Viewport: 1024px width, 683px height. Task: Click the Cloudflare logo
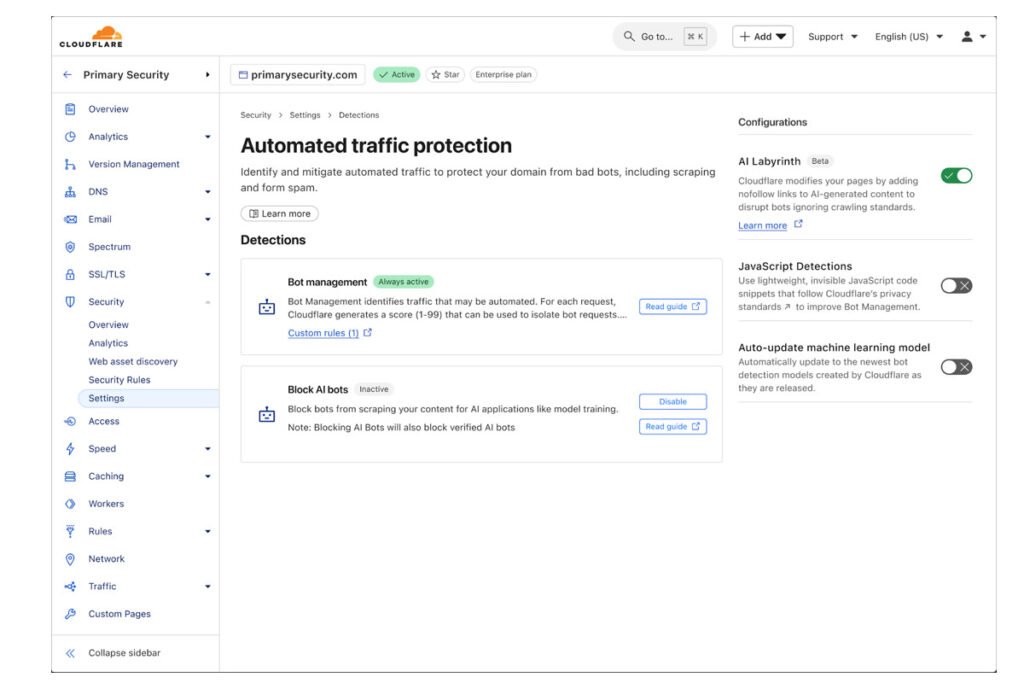91,37
